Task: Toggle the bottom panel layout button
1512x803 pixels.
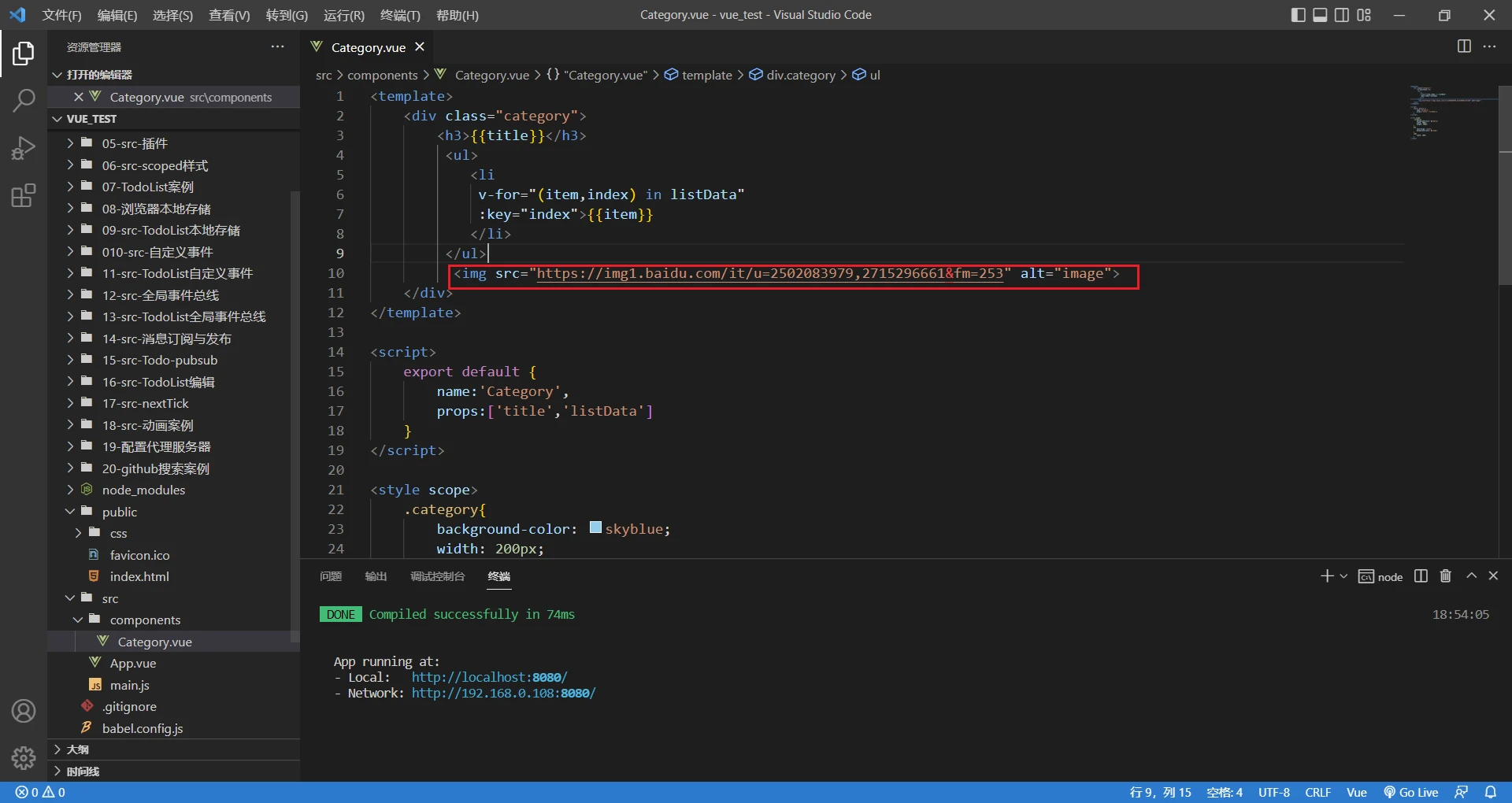Action: [1320, 15]
